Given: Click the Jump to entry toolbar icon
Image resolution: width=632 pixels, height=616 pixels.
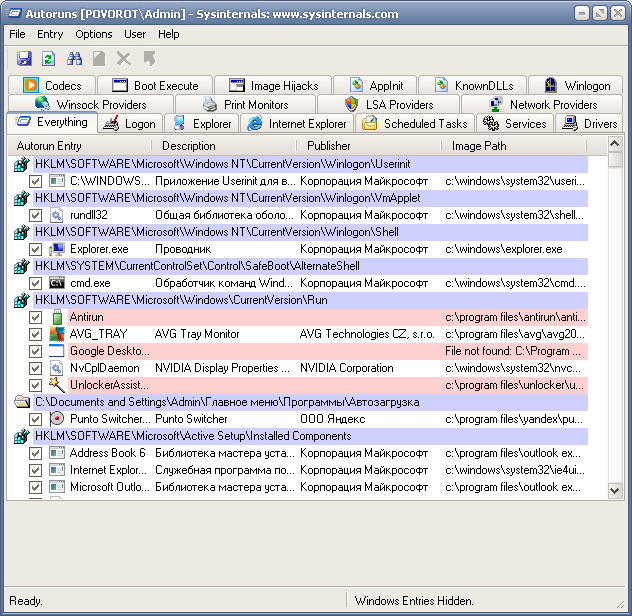Looking at the screenshot, I should (150, 59).
